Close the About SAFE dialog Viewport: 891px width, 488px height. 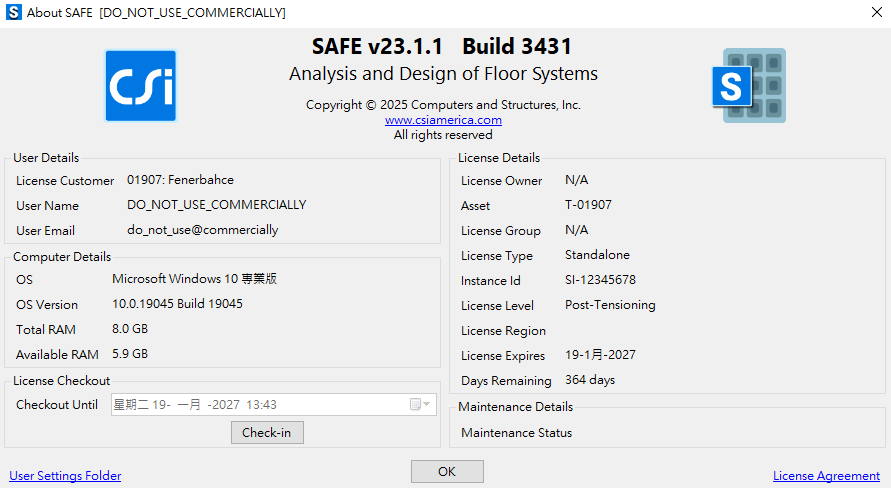(x=877, y=12)
